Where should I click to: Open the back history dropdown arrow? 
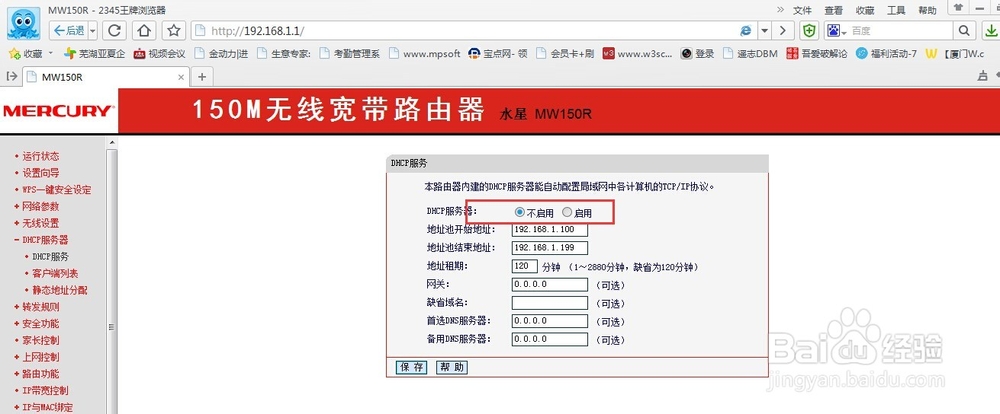tap(93, 30)
